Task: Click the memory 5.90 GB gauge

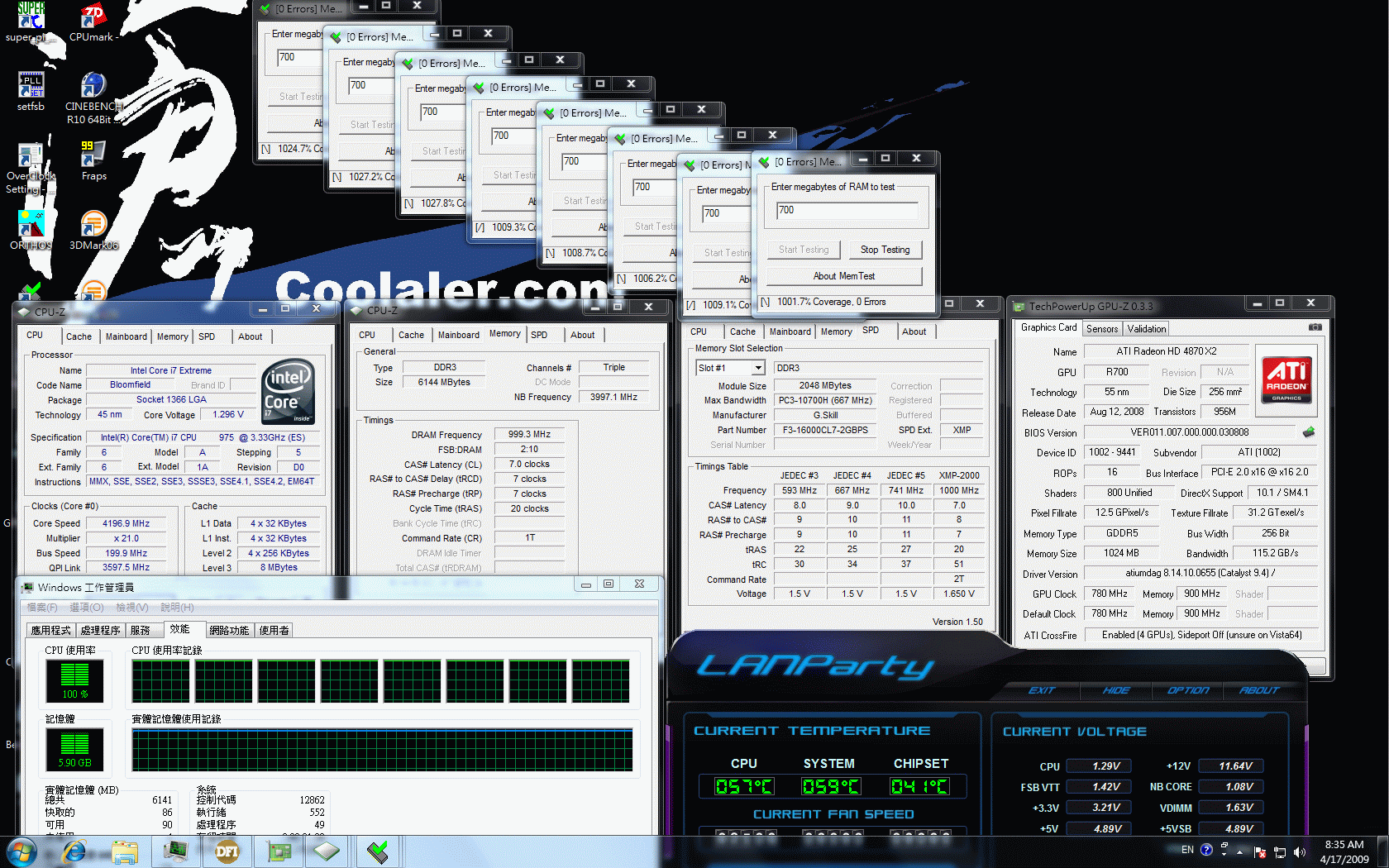Action: point(74,749)
